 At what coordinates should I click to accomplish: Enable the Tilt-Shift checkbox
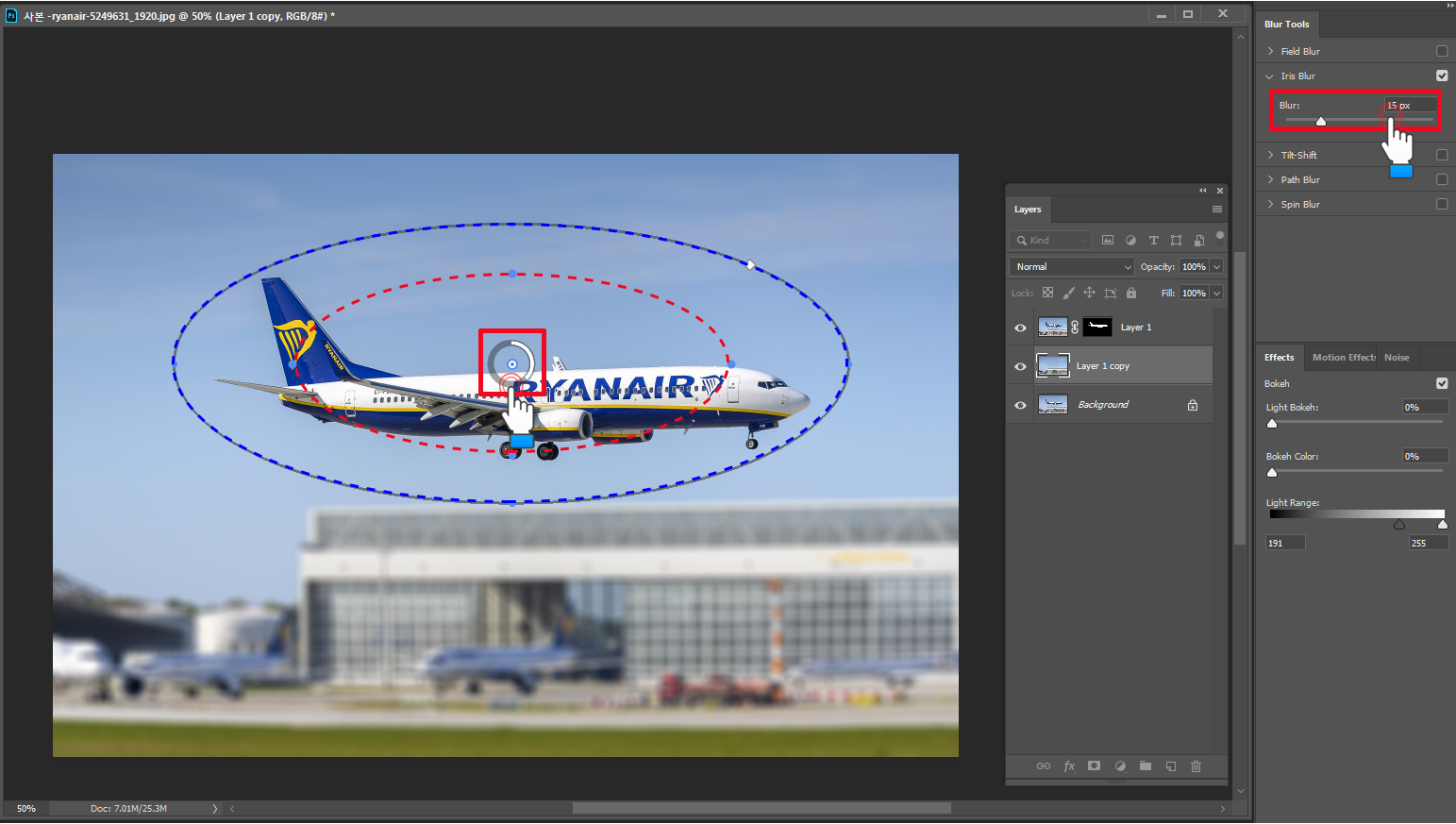[x=1442, y=155]
